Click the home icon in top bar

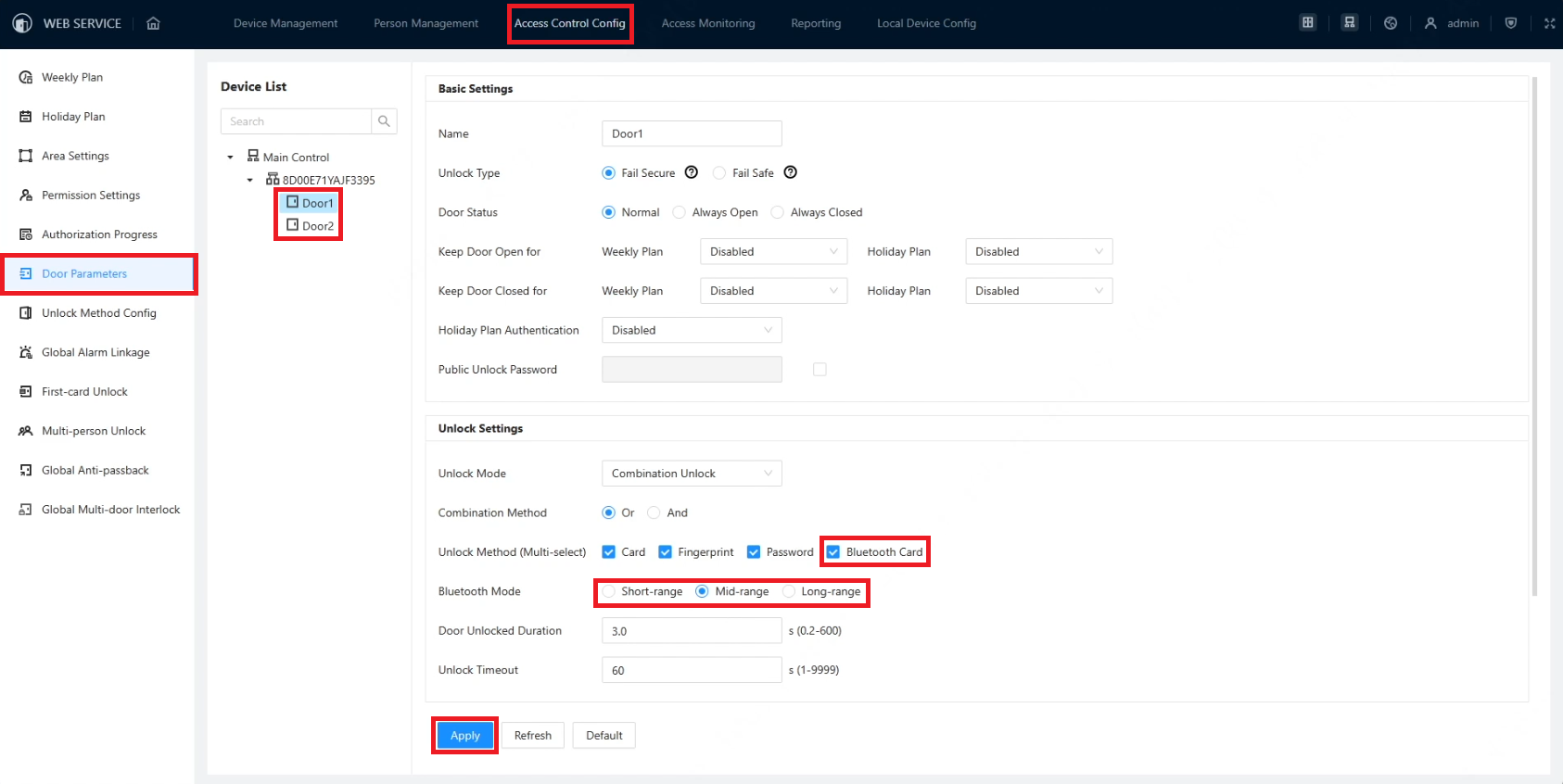(x=153, y=23)
